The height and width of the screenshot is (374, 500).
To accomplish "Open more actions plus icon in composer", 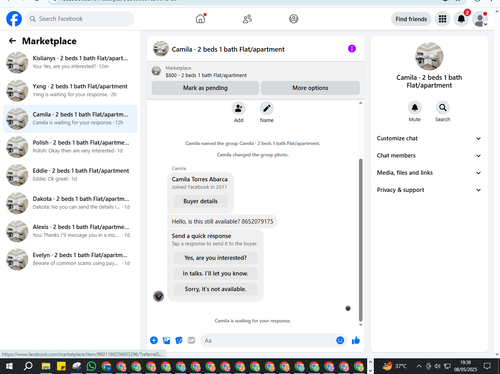I will [x=154, y=340].
